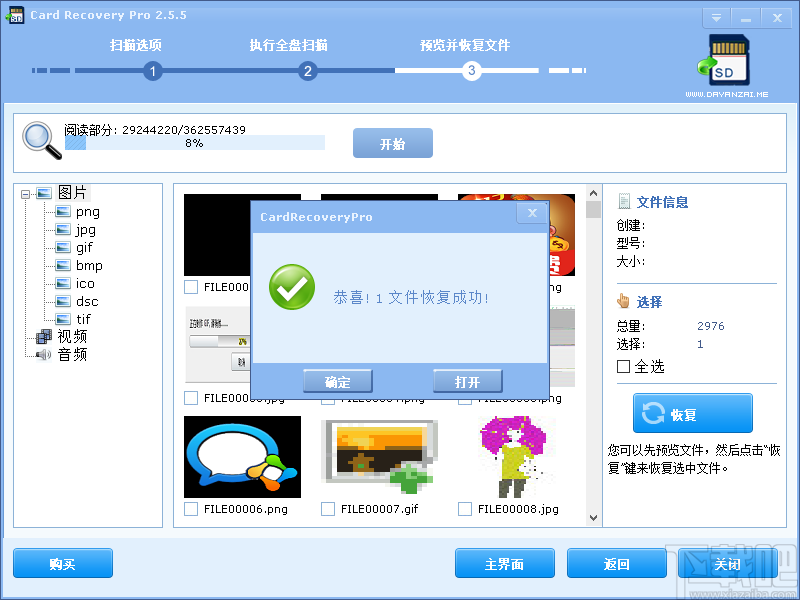This screenshot has height=600, width=800.
Task: Click the 选择 hand pointer icon
Action: [623, 301]
